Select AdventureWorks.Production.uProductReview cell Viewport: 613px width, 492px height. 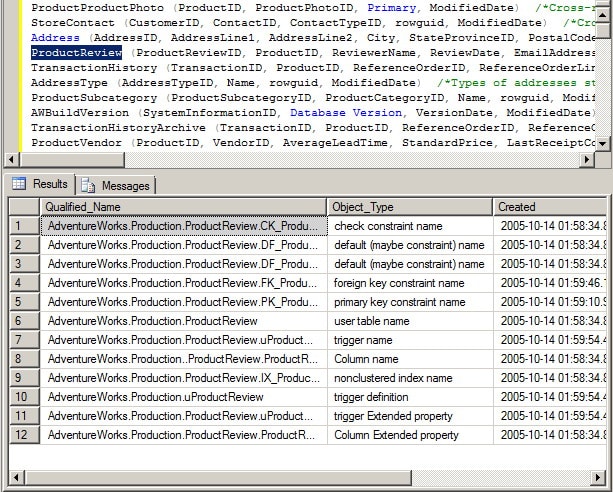pos(184,397)
